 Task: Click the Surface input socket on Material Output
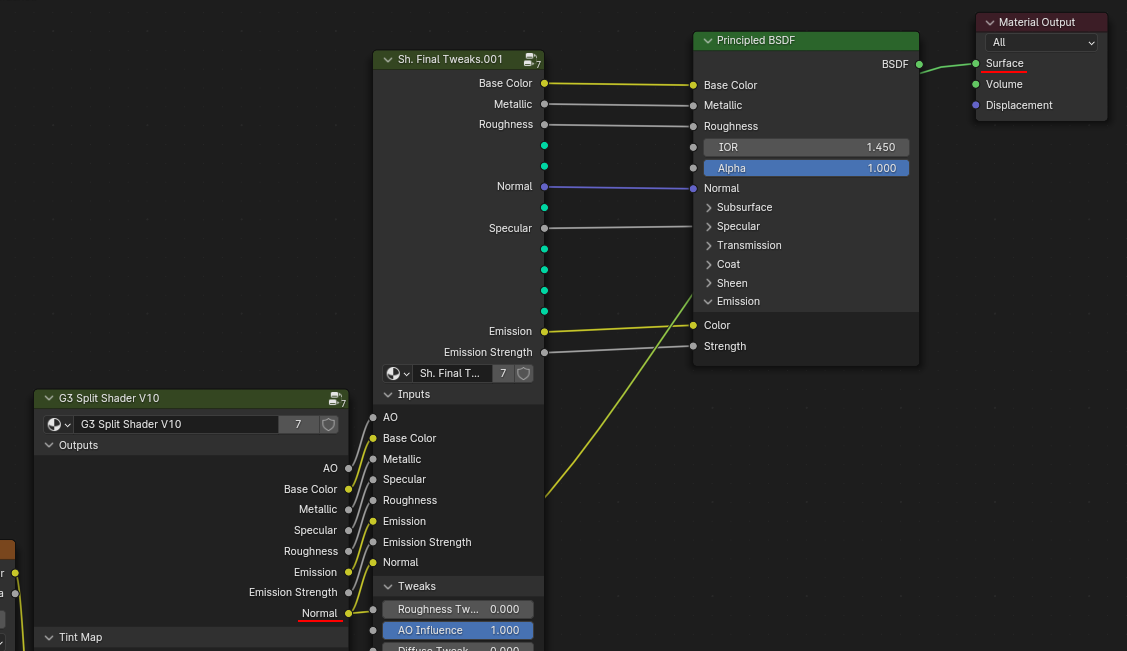976,63
